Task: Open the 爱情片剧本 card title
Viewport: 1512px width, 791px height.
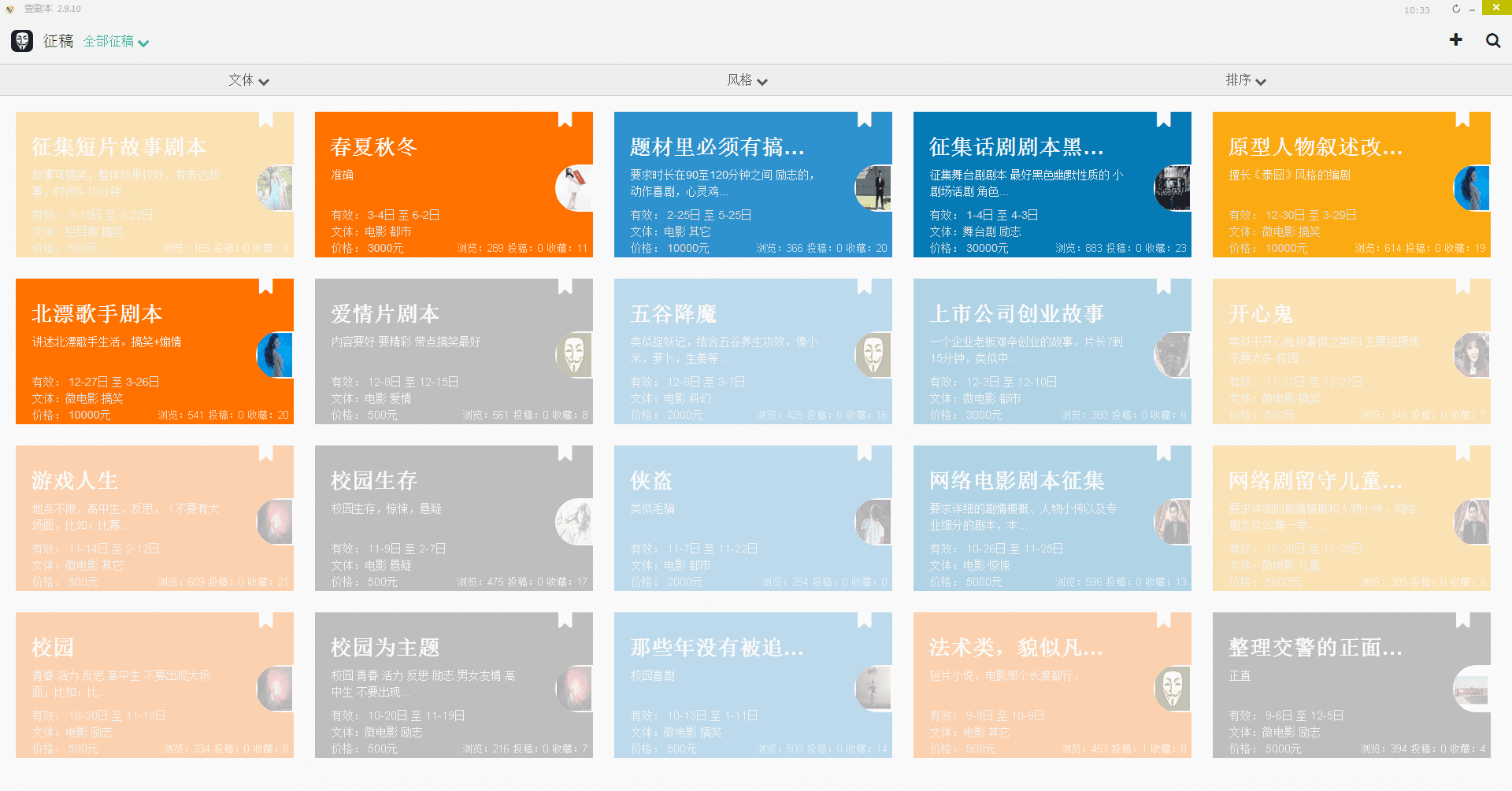Action: [385, 314]
